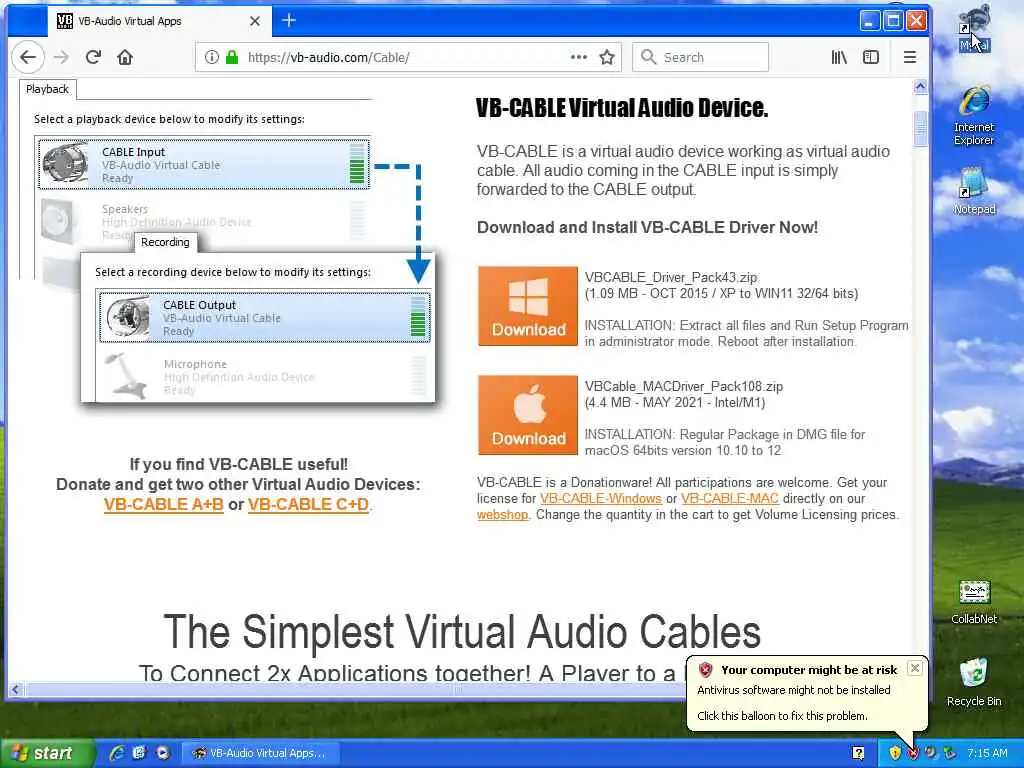Image resolution: width=1024 pixels, height=768 pixels.
Task: Go back to the previous page
Action: point(28,57)
